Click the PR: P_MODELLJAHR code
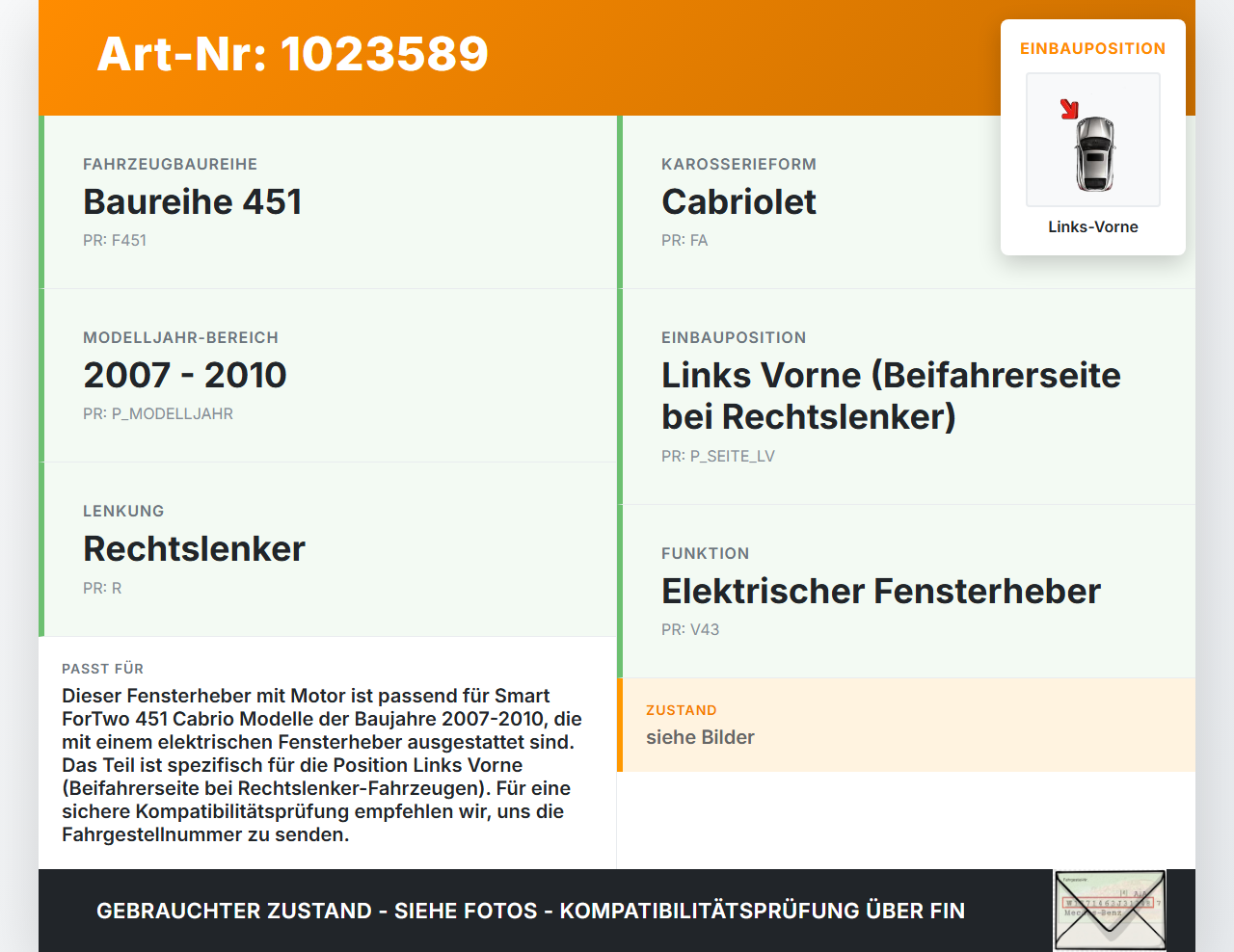The width and height of the screenshot is (1234, 952). pos(158,413)
